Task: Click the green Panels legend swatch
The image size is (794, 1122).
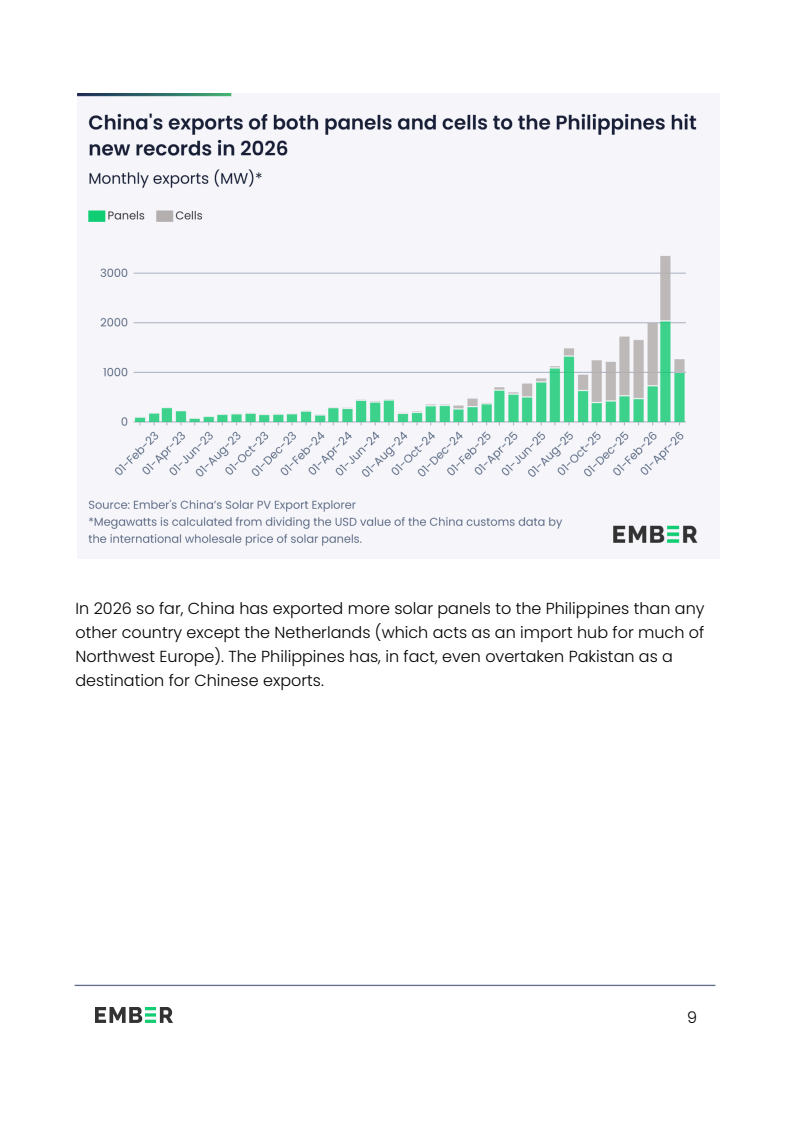Action: pos(97,216)
